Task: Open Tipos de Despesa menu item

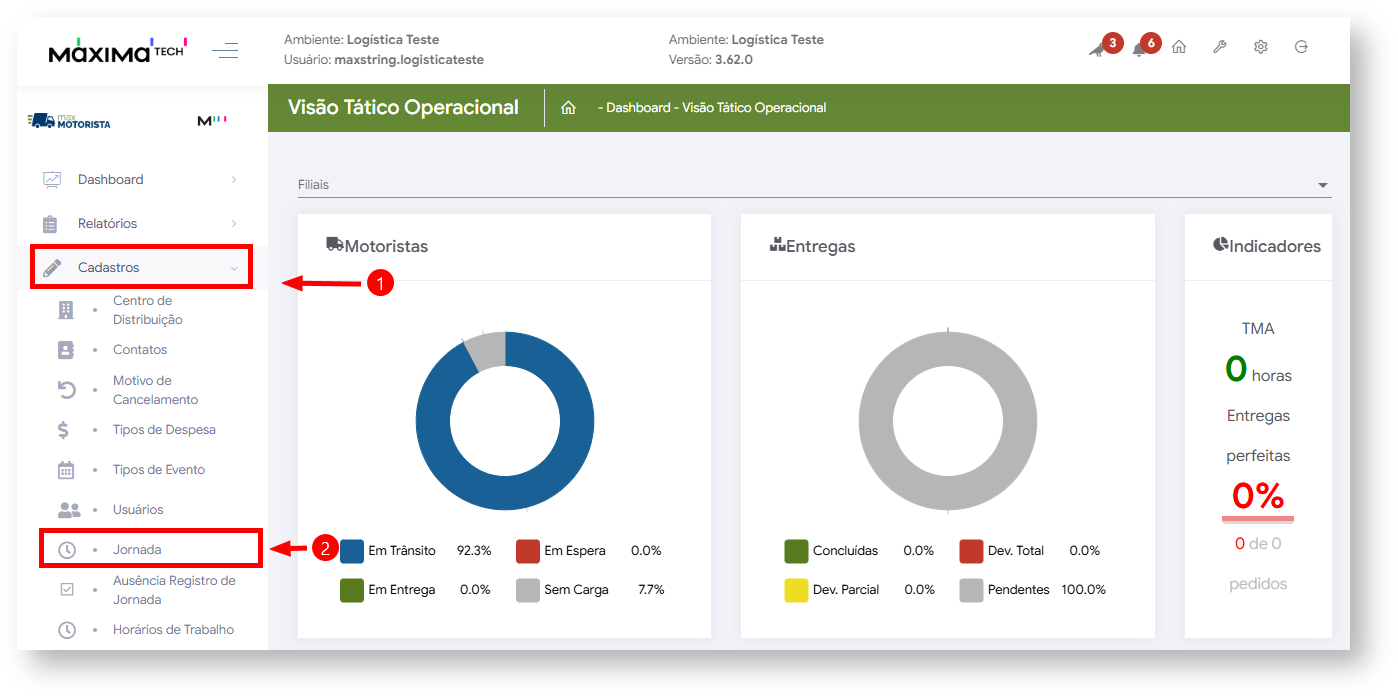Action: (164, 430)
